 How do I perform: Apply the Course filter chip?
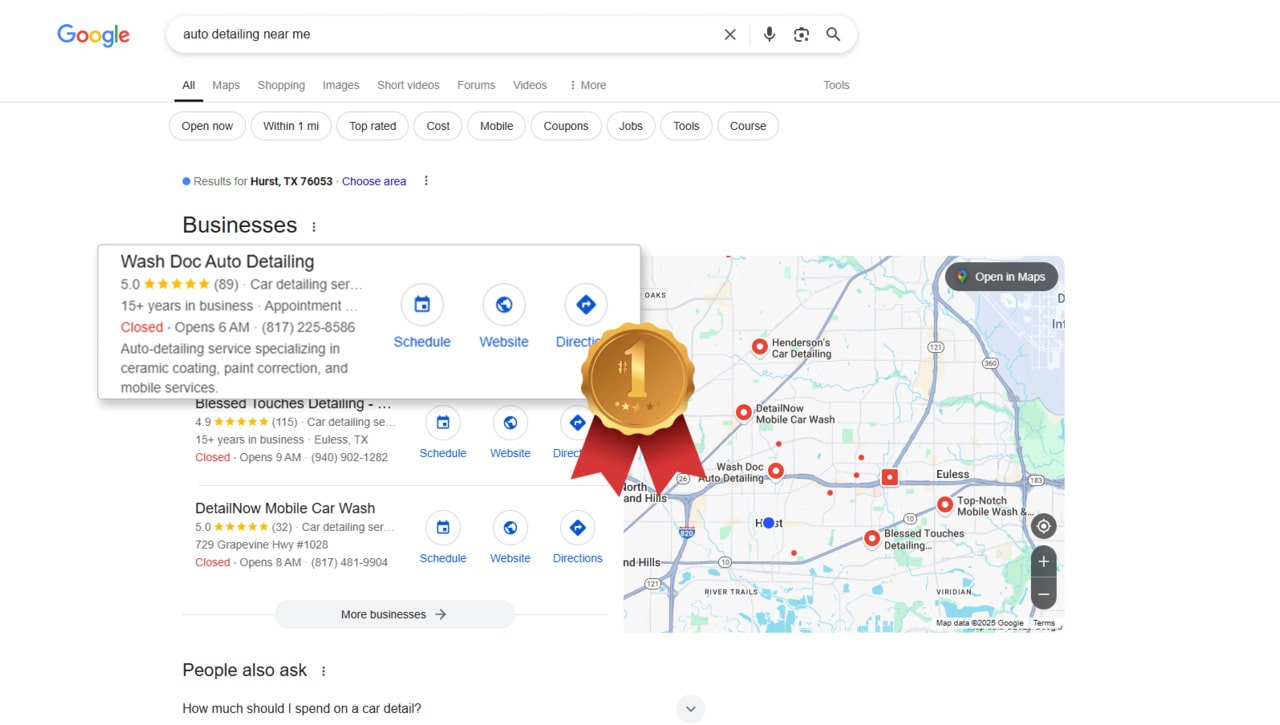748,126
